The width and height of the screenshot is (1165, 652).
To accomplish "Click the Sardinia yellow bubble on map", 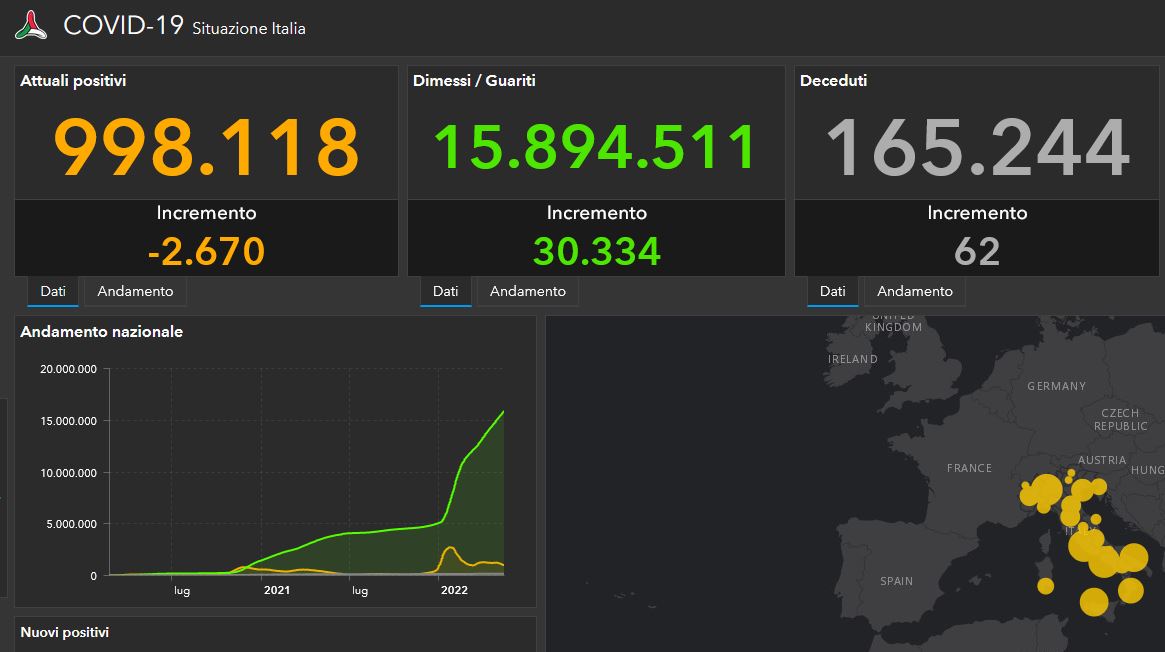I will point(1045,586).
